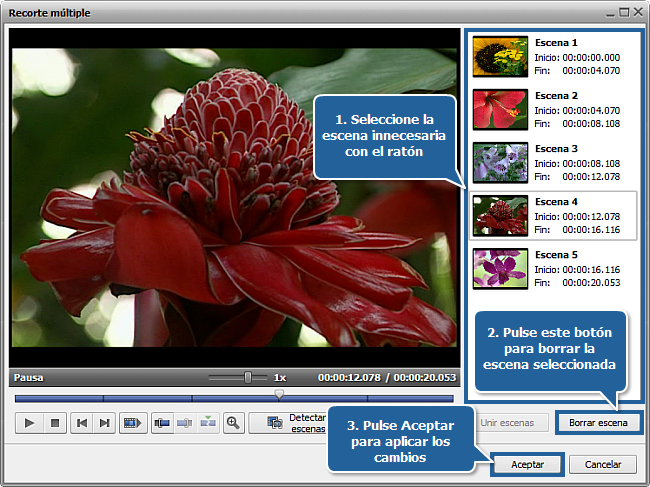This screenshot has width=650, height=487.
Task: Click the Cancelar button
Action: (x=603, y=464)
